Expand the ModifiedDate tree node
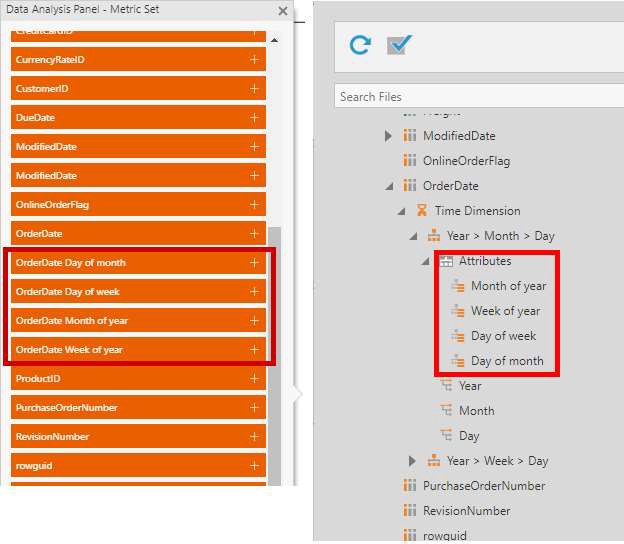The width and height of the screenshot is (624, 544). (389, 136)
